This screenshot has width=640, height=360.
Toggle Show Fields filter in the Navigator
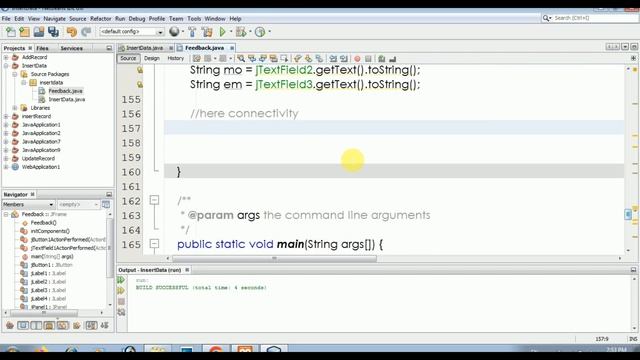pyautogui.click(x=23, y=325)
